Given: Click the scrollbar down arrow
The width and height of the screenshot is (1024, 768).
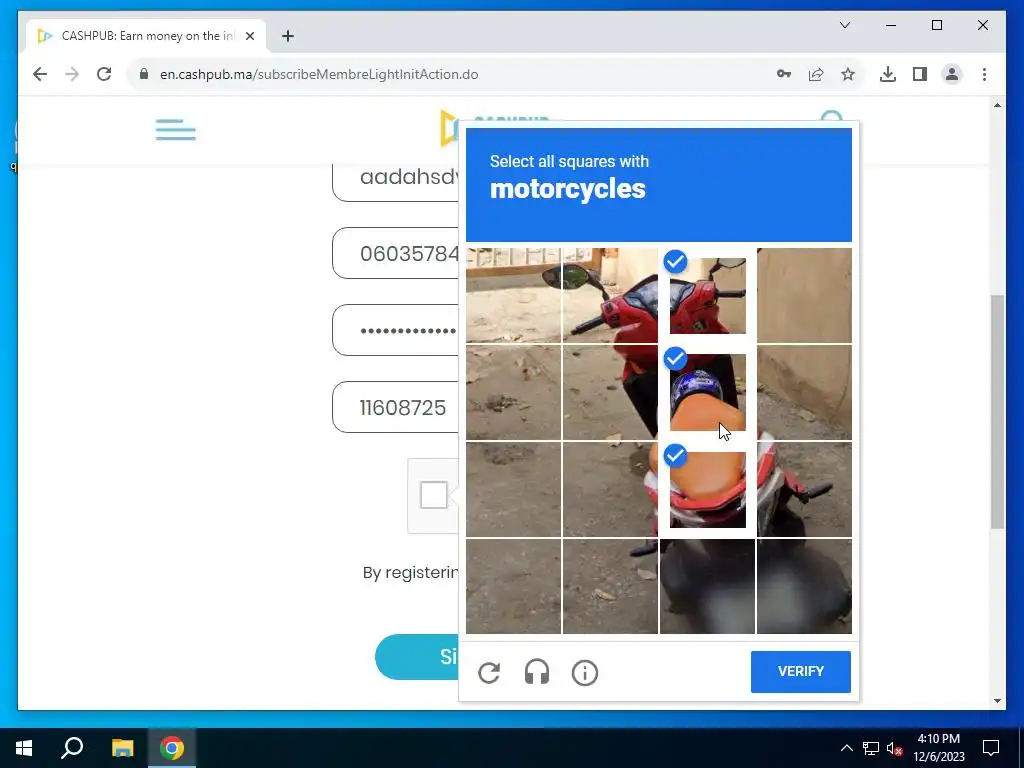Looking at the screenshot, I should point(997,701).
